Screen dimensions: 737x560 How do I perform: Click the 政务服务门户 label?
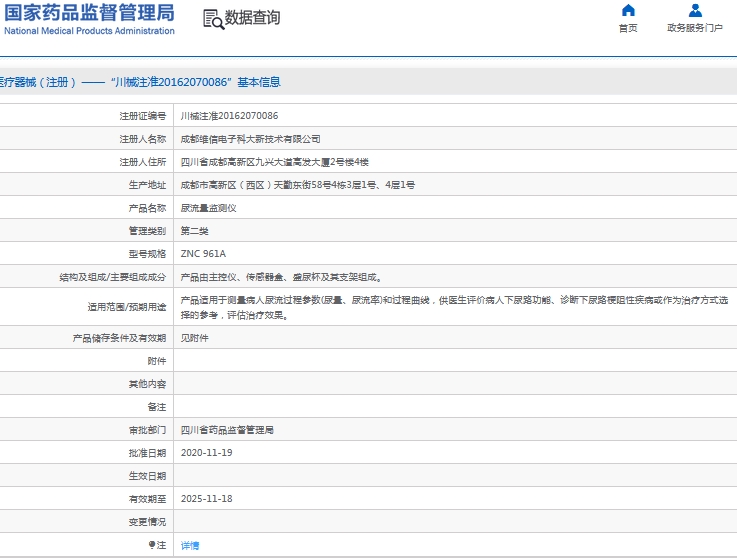695,28
